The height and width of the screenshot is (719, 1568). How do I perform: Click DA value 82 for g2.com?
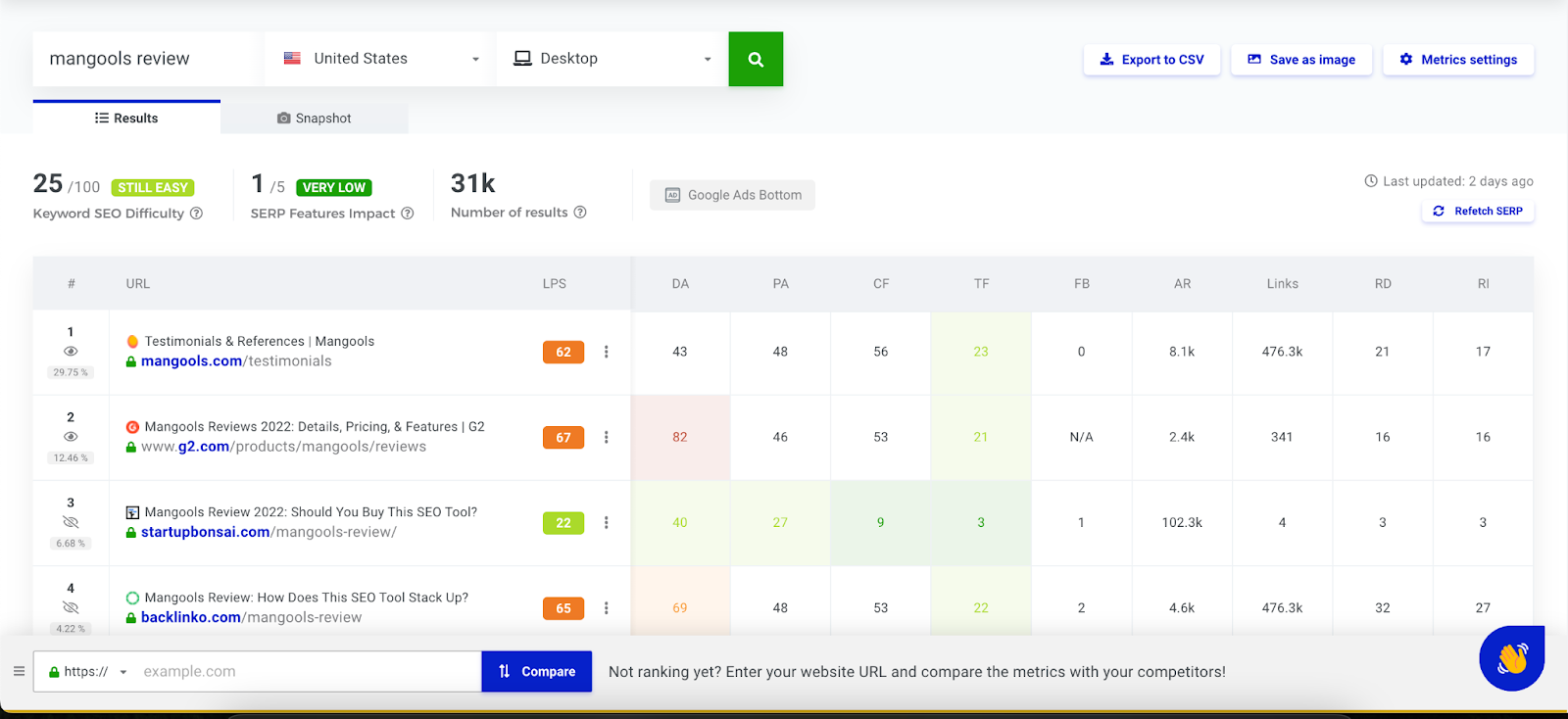coord(680,437)
